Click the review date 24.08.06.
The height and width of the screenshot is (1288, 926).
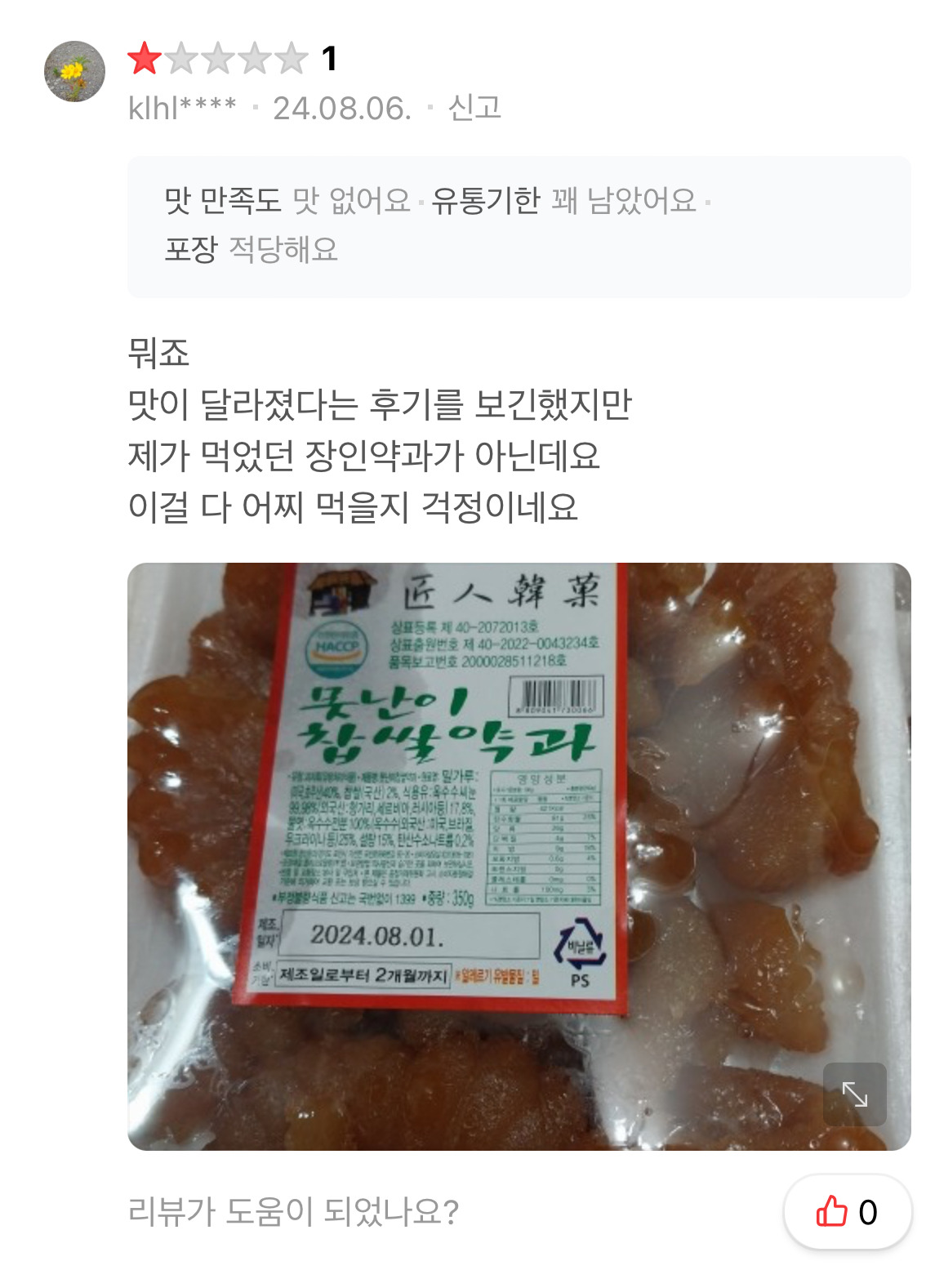(x=342, y=108)
